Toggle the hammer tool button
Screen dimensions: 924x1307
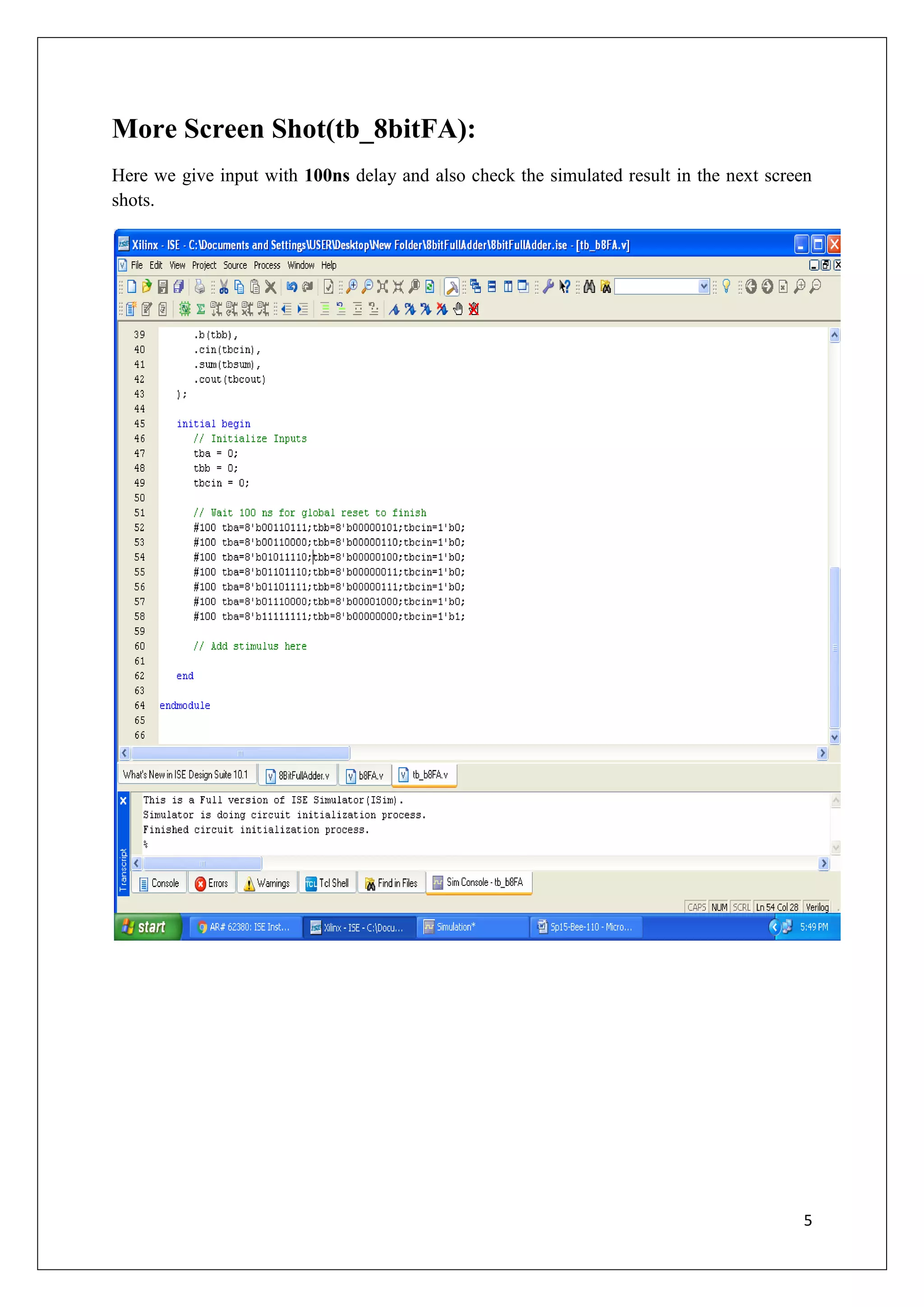click(x=452, y=287)
